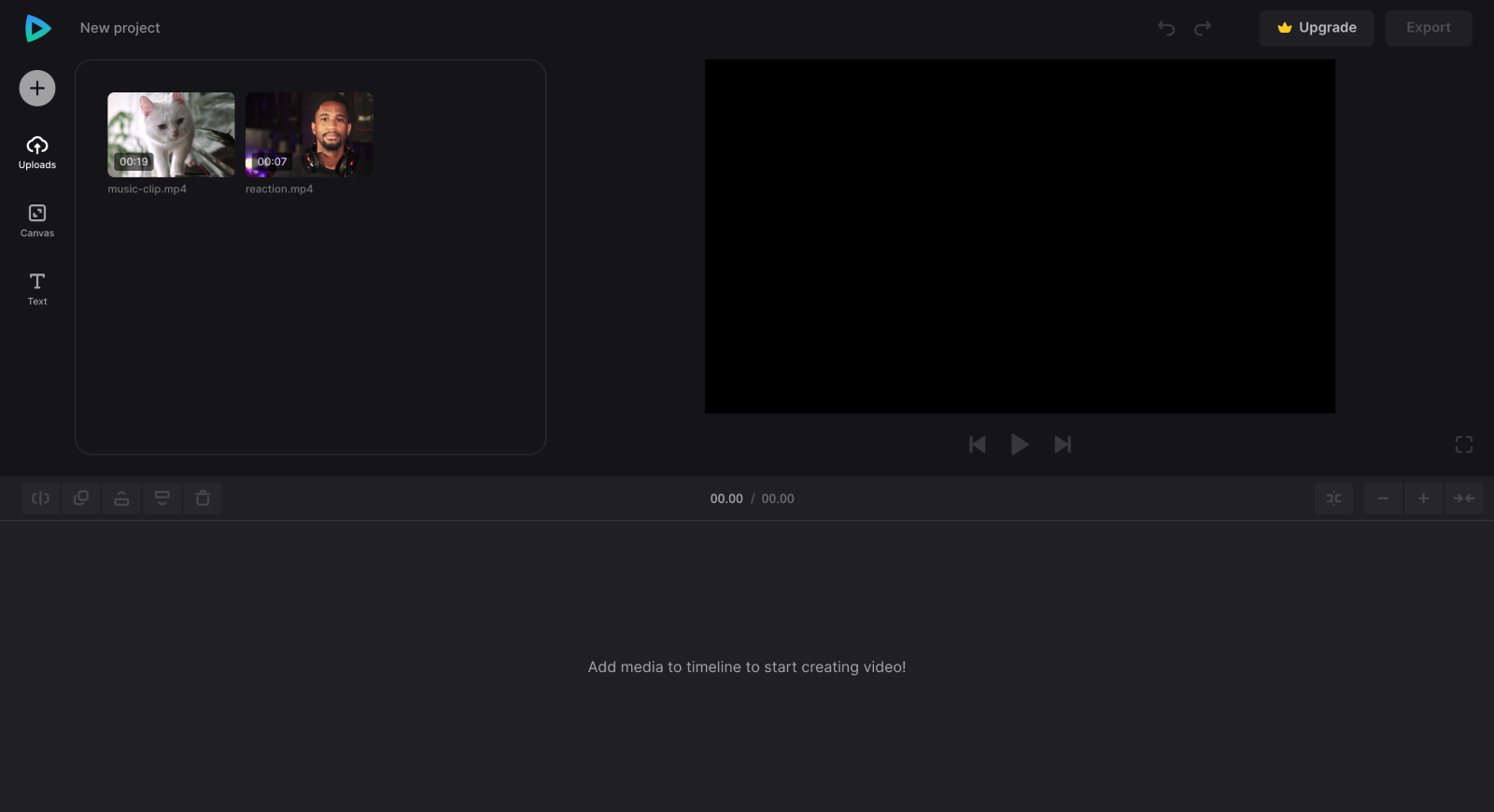Move the clip up a layer
The image size is (1494, 812).
coord(121,498)
